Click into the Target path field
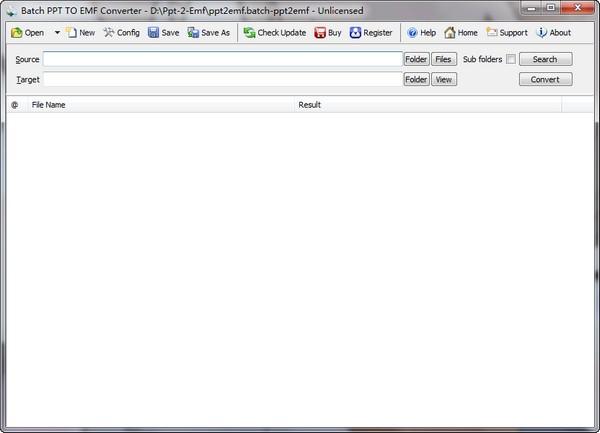This screenshot has width=600, height=433. (223, 80)
